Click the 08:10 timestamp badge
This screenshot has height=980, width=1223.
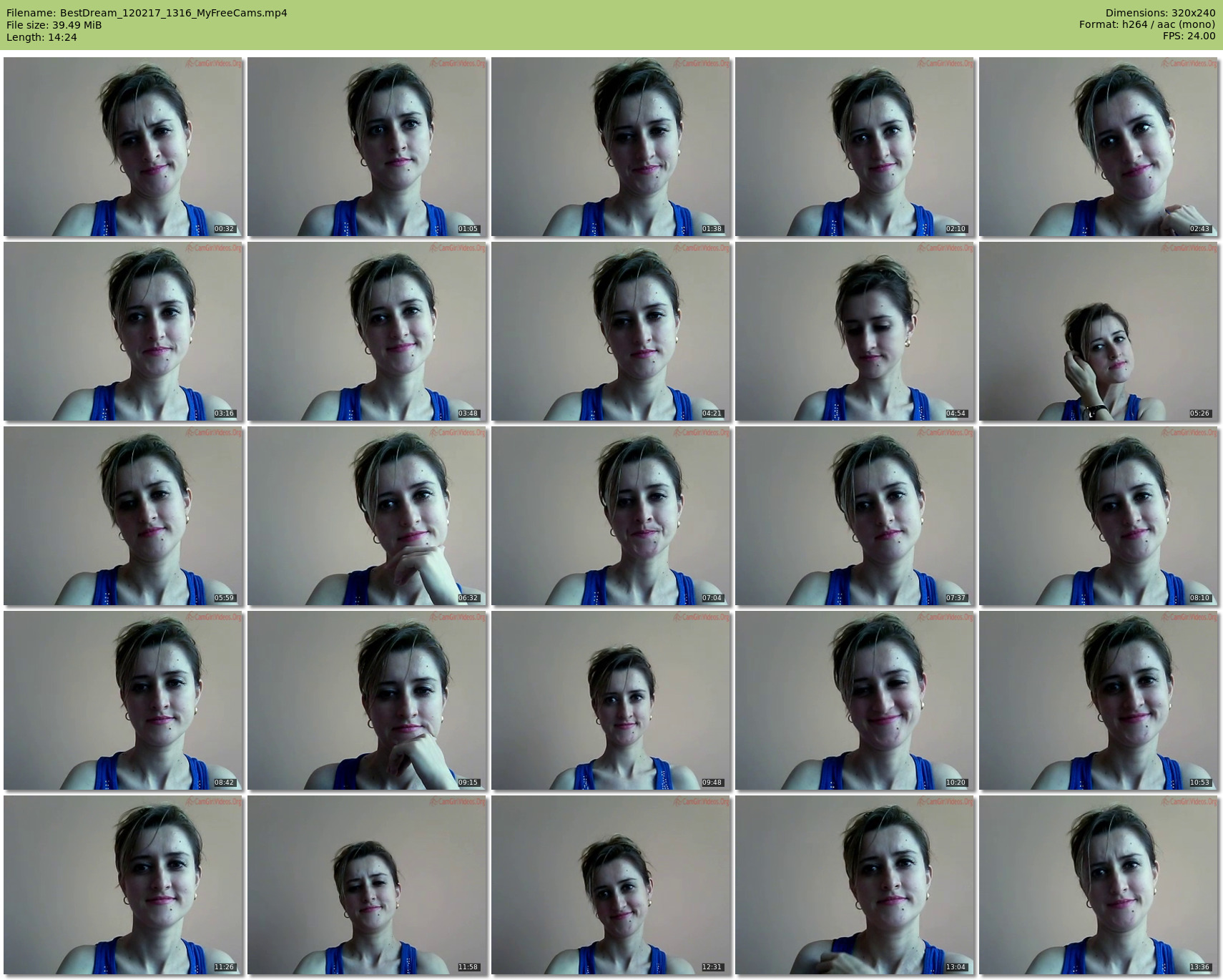(x=1199, y=598)
